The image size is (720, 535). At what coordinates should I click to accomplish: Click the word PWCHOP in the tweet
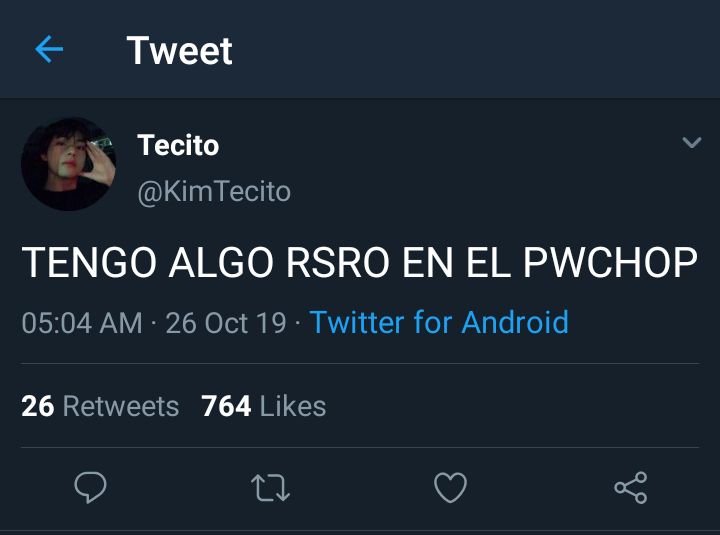click(611, 263)
